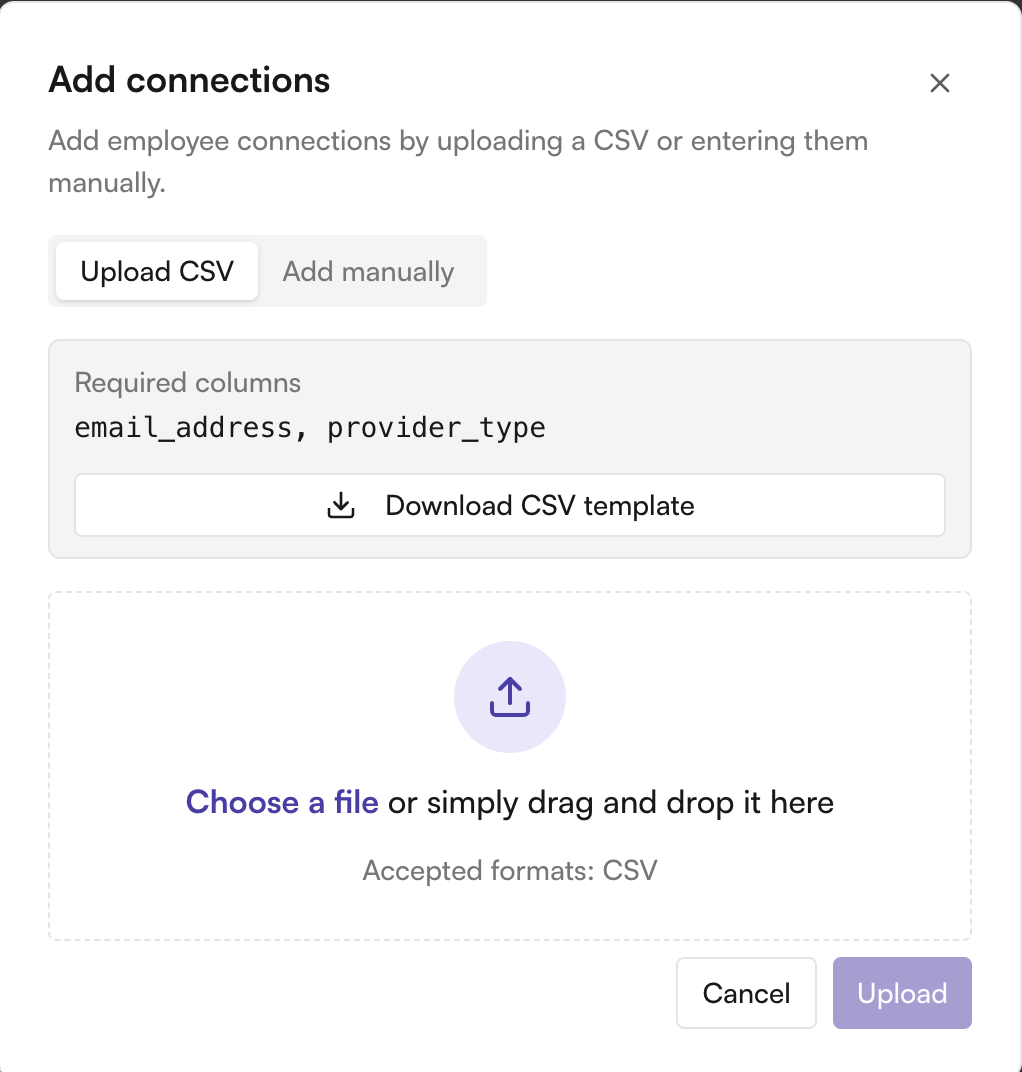Click the Download CSV template button

510,505
